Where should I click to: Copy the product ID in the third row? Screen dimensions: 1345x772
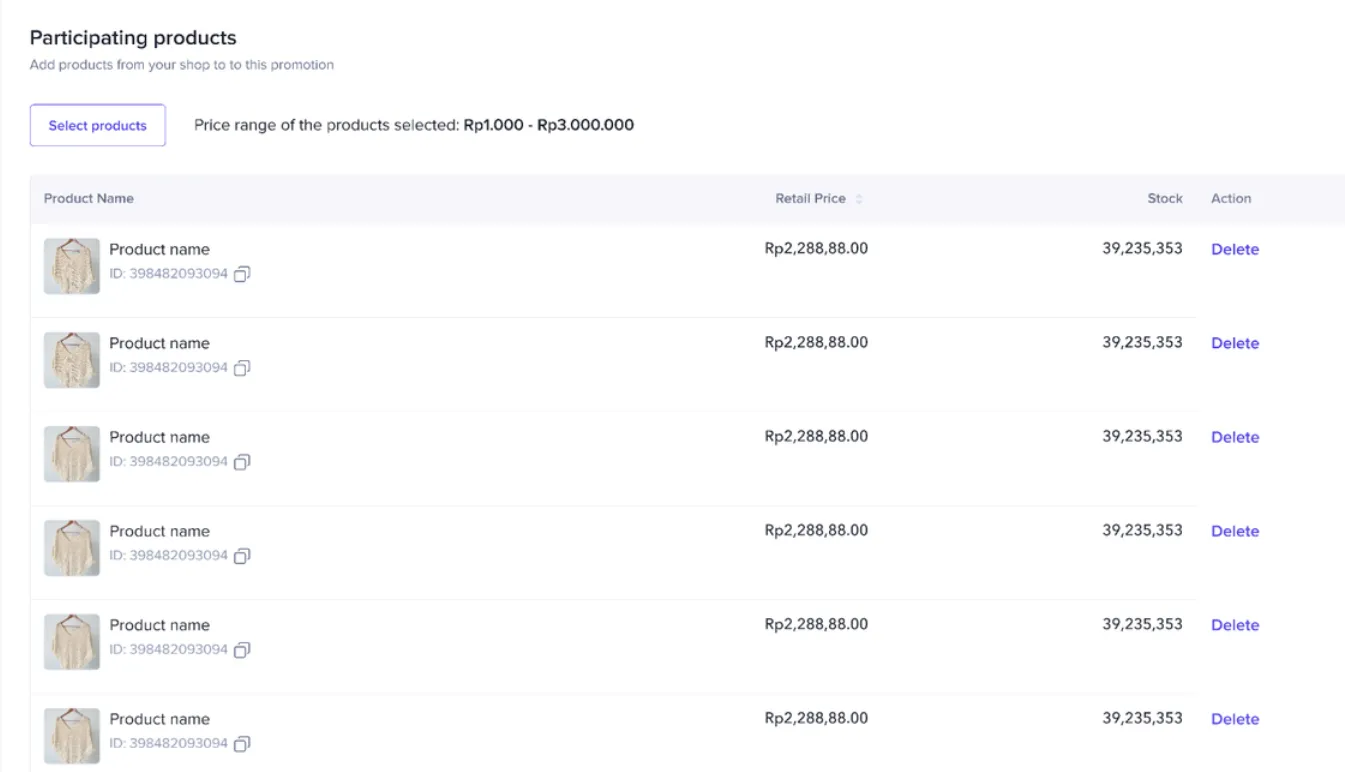[x=242, y=462]
